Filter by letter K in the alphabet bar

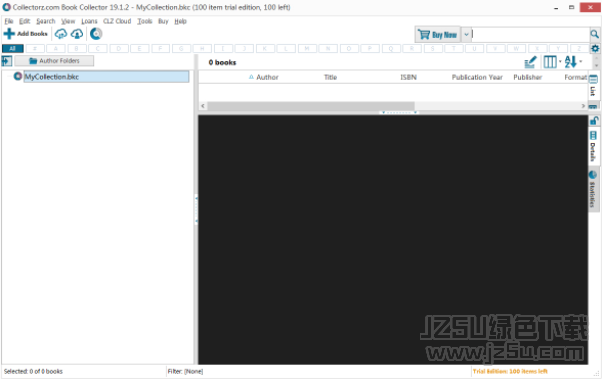(265, 48)
